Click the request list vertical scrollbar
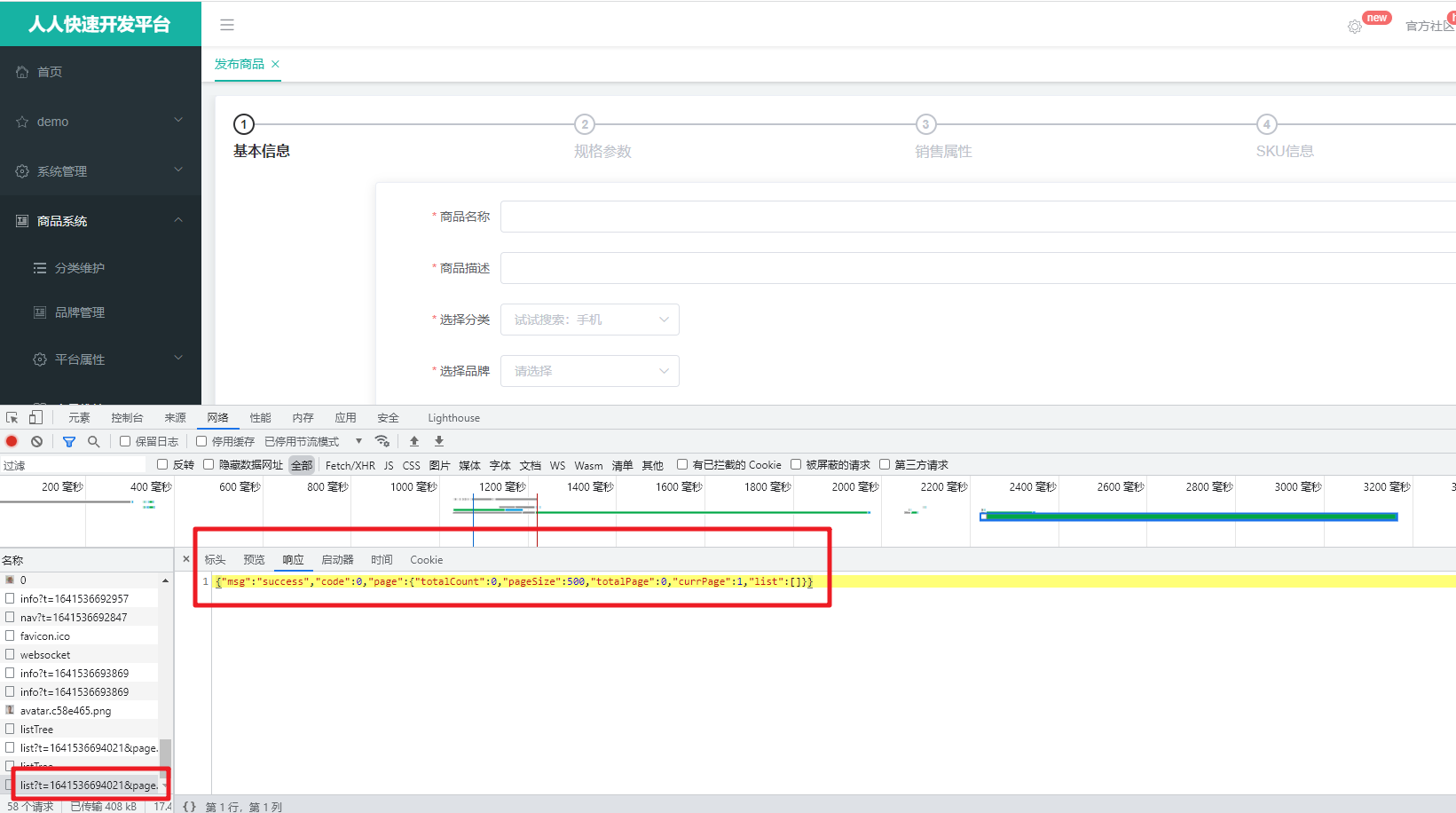 pyautogui.click(x=165, y=754)
